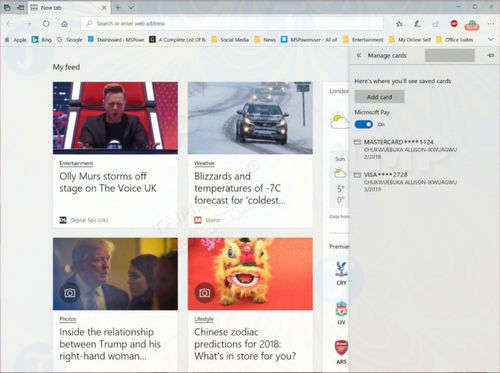Open Blizzards and temperatures of -7C article
The width and height of the screenshot is (500, 373).
[x=240, y=188]
